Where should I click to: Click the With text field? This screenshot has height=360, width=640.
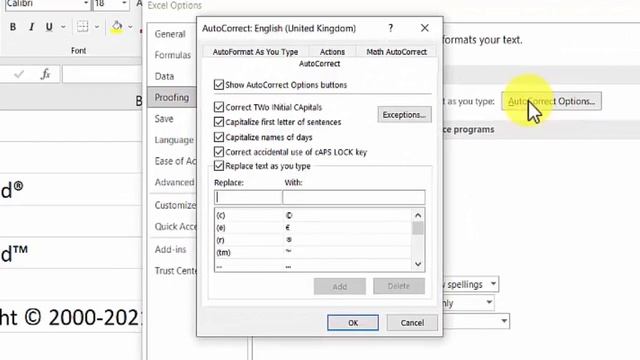pyautogui.click(x=353, y=197)
